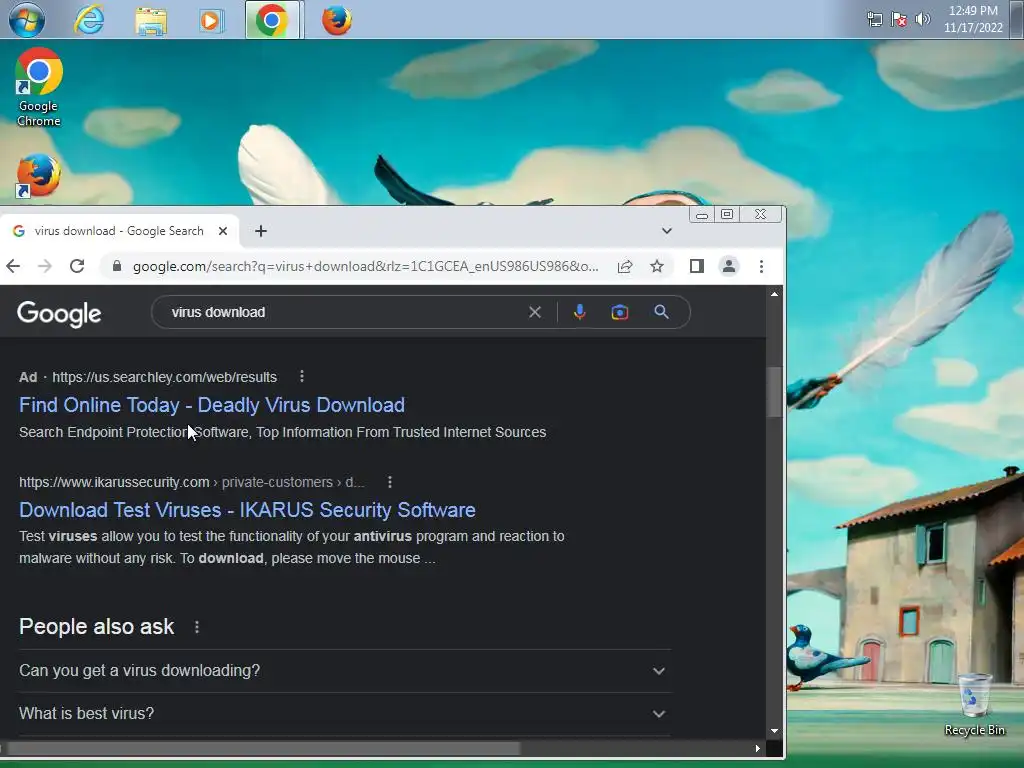Viewport: 1024px width, 768px height.
Task: Open Chrome profile avatar
Action: [729, 266]
